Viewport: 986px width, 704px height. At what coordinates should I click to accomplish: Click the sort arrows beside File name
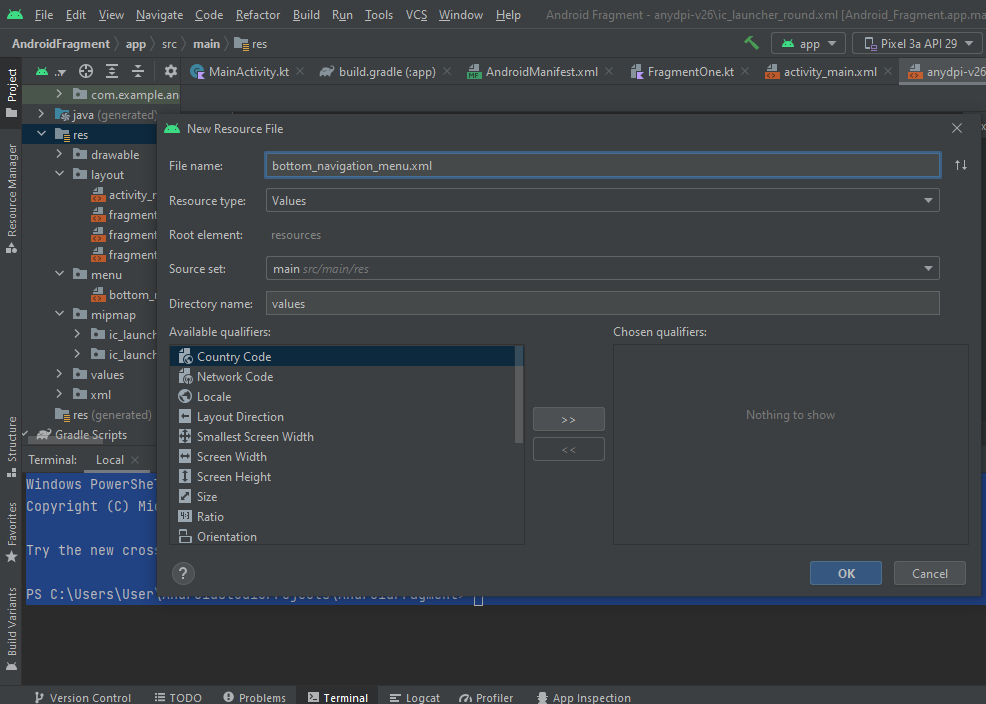tap(960, 165)
